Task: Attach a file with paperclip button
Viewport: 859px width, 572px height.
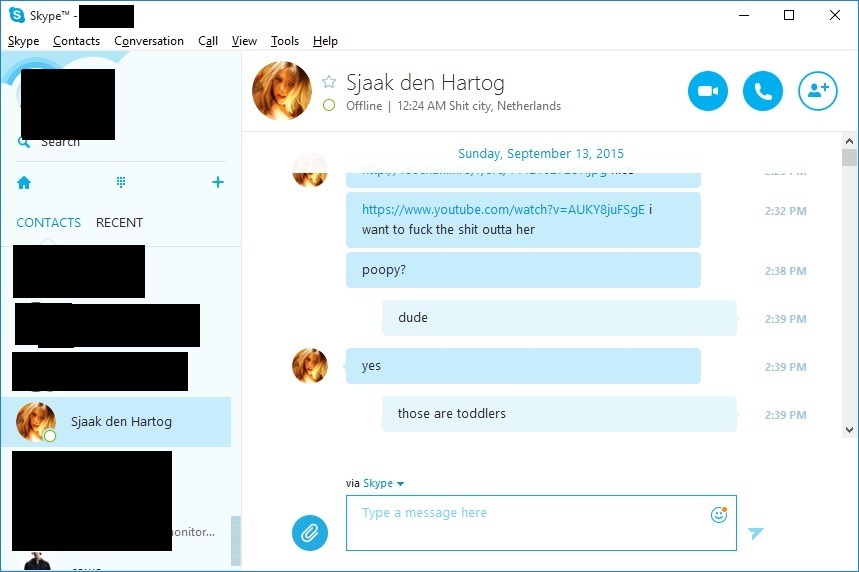Action: click(x=310, y=532)
